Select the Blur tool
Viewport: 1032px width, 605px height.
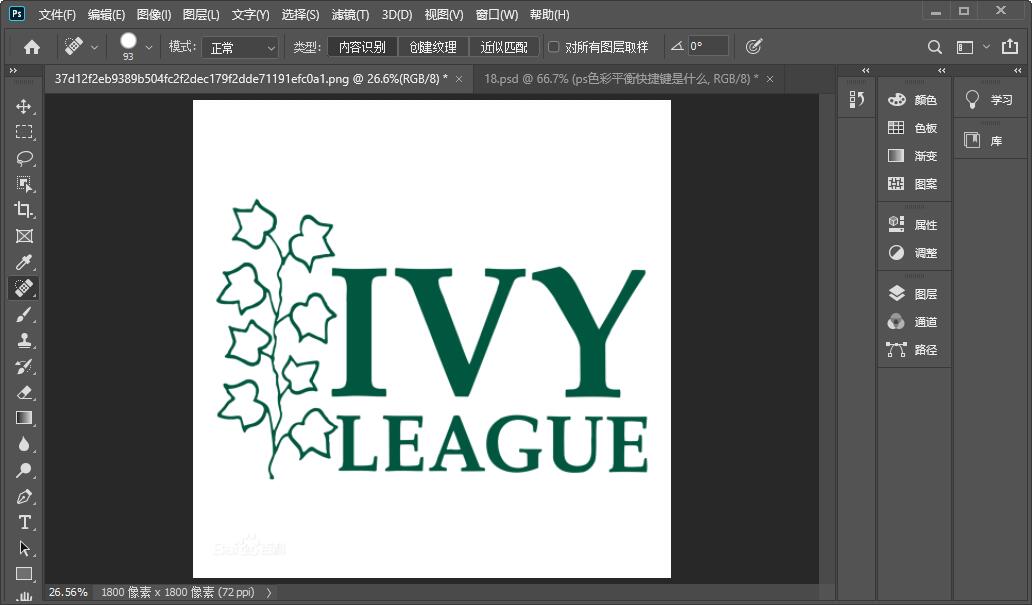(x=24, y=444)
